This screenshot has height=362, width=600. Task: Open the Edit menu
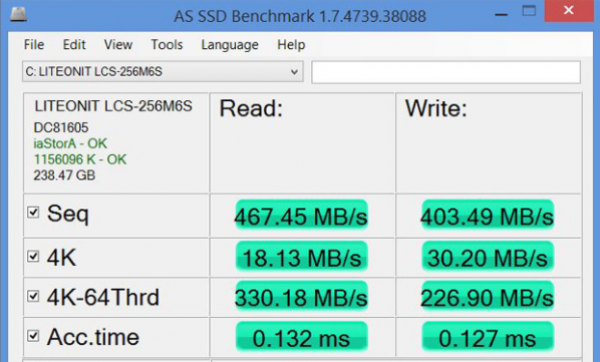click(74, 45)
